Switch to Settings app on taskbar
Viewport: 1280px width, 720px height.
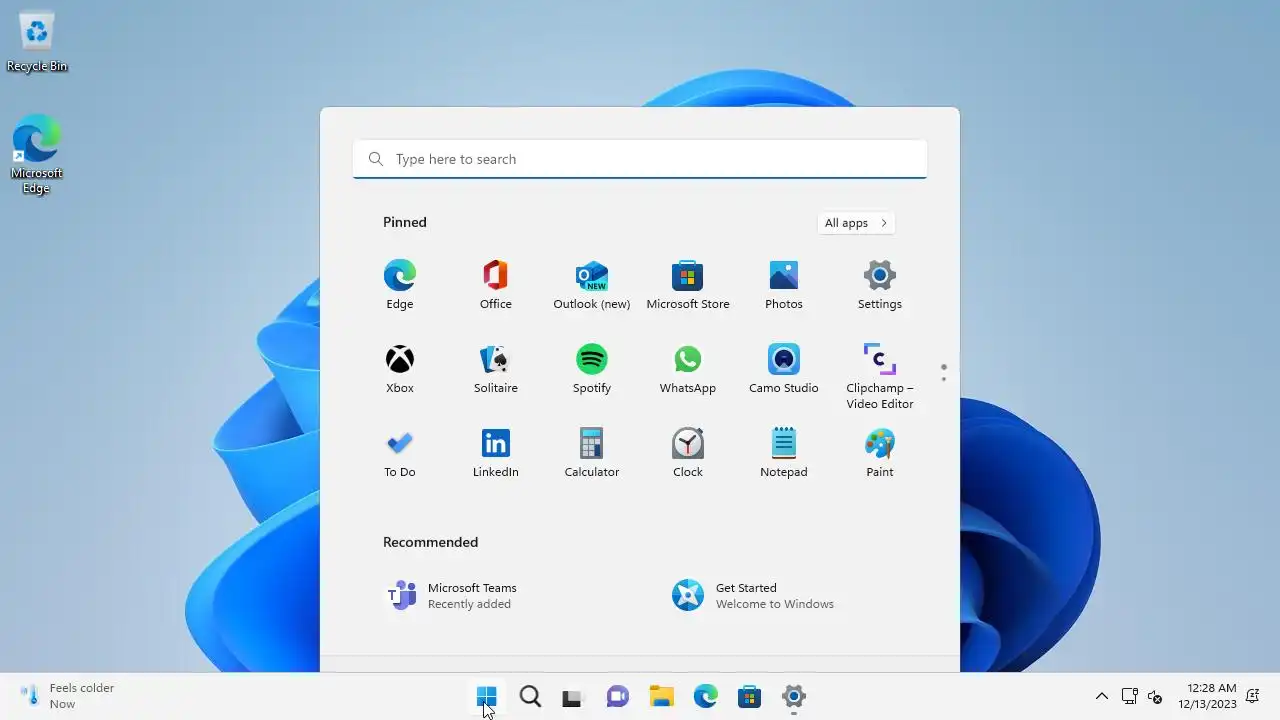tap(793, 696)
